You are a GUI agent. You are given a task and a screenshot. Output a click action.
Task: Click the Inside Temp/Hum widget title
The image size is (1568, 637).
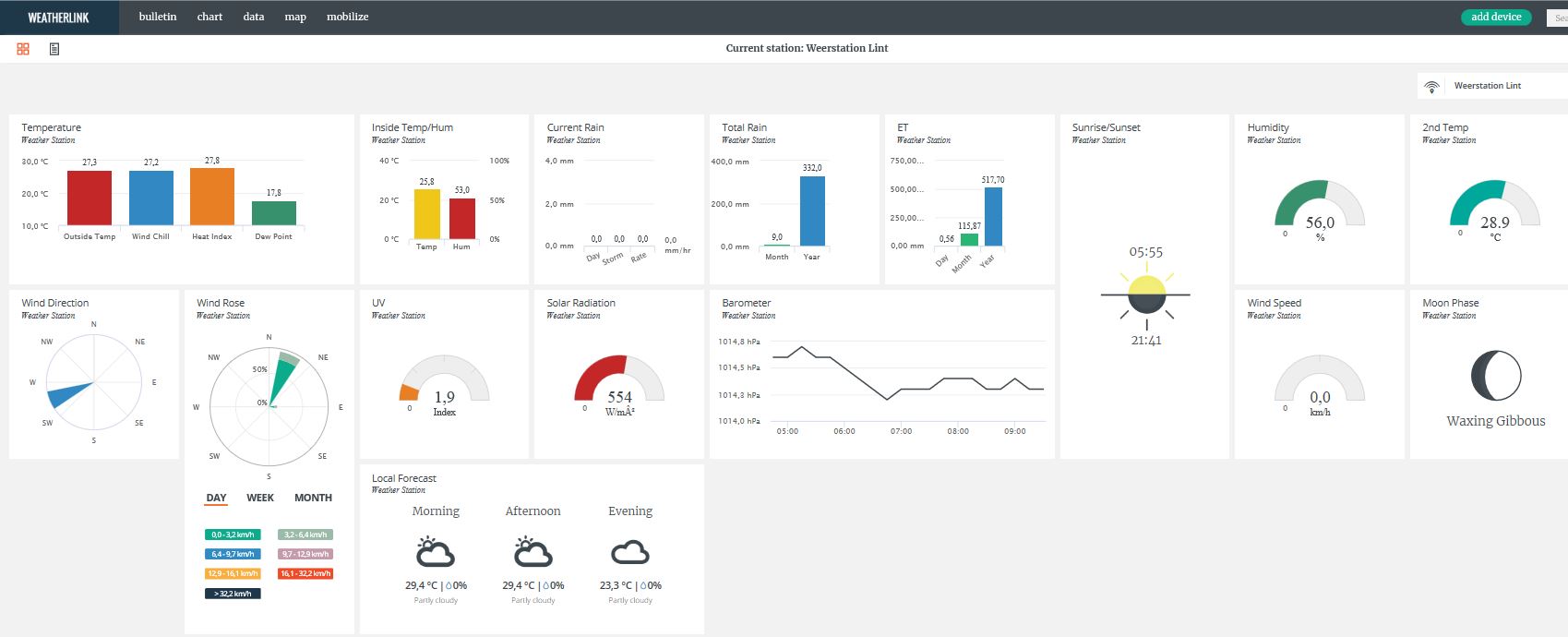click(x=413, y=127)
